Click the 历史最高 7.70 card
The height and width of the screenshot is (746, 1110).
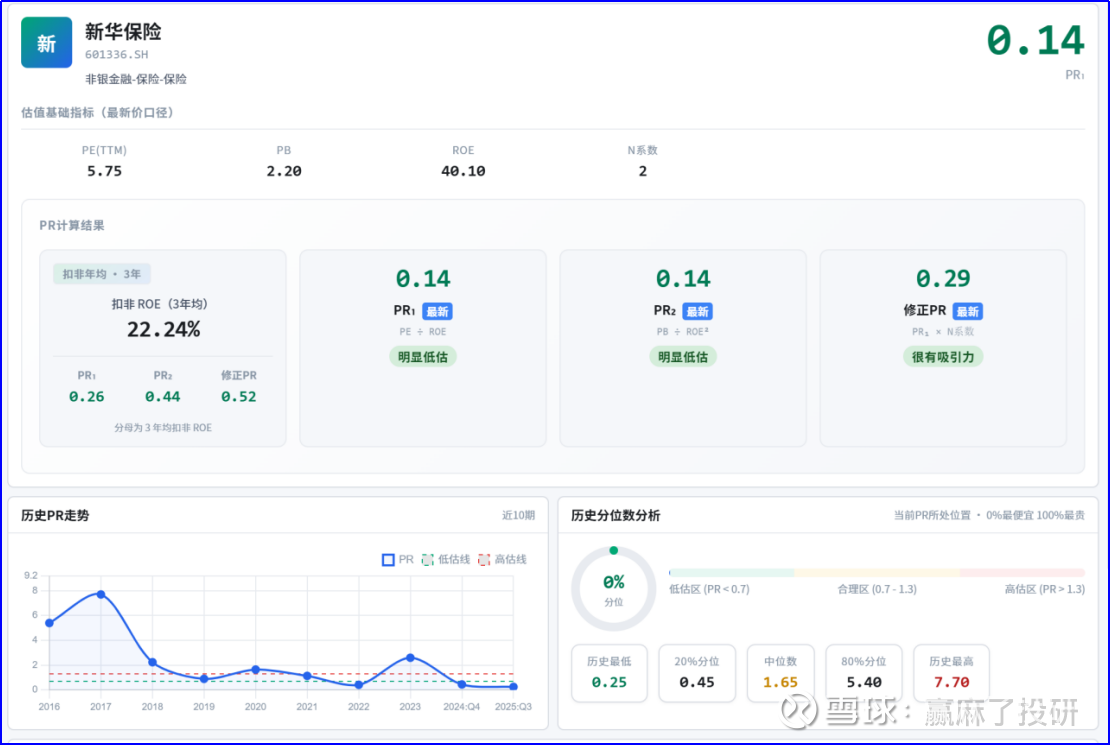pyautogui.click(x=951, y=672)
